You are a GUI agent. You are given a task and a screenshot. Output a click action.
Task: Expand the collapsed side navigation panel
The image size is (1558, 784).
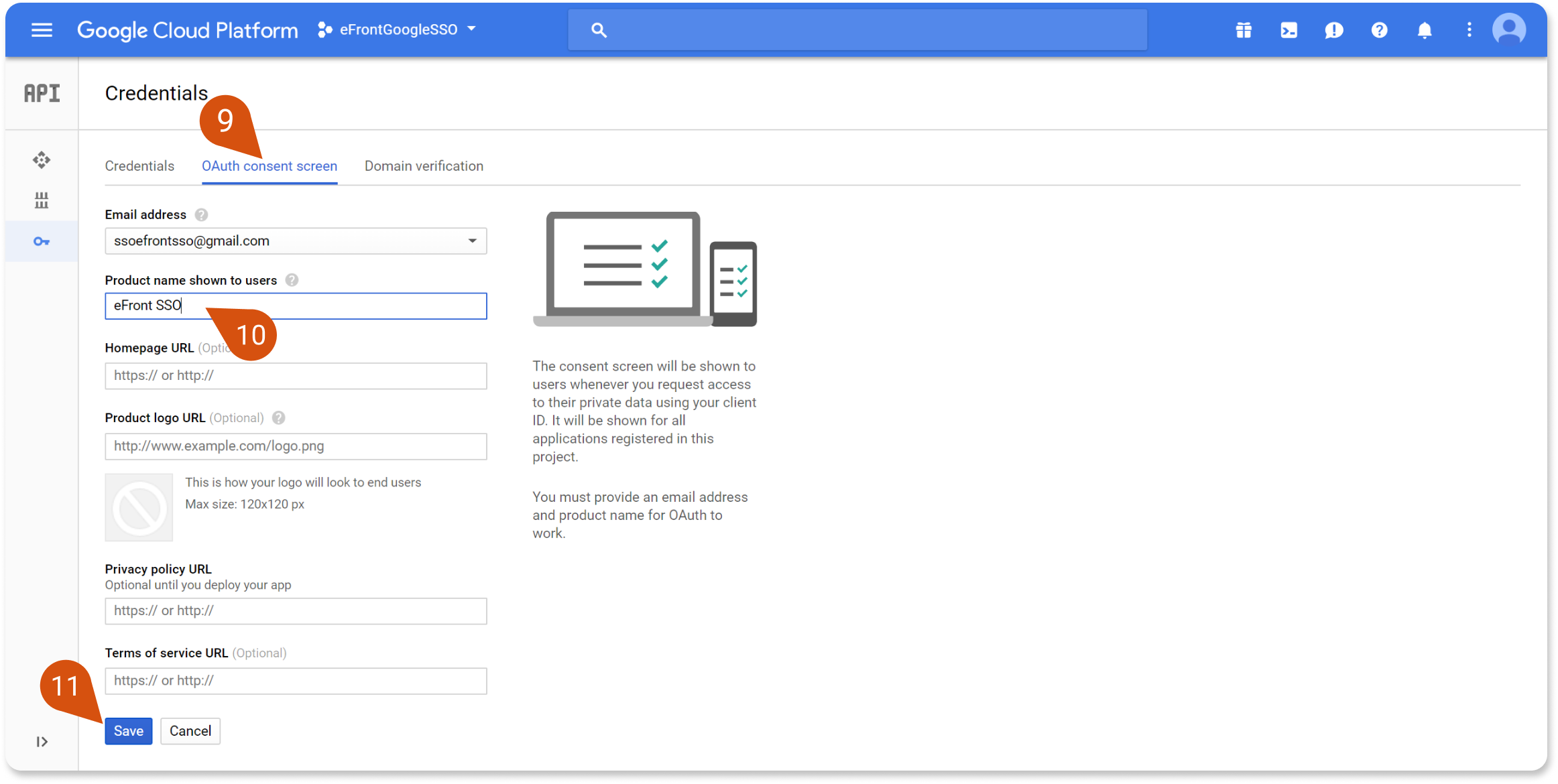42,742
